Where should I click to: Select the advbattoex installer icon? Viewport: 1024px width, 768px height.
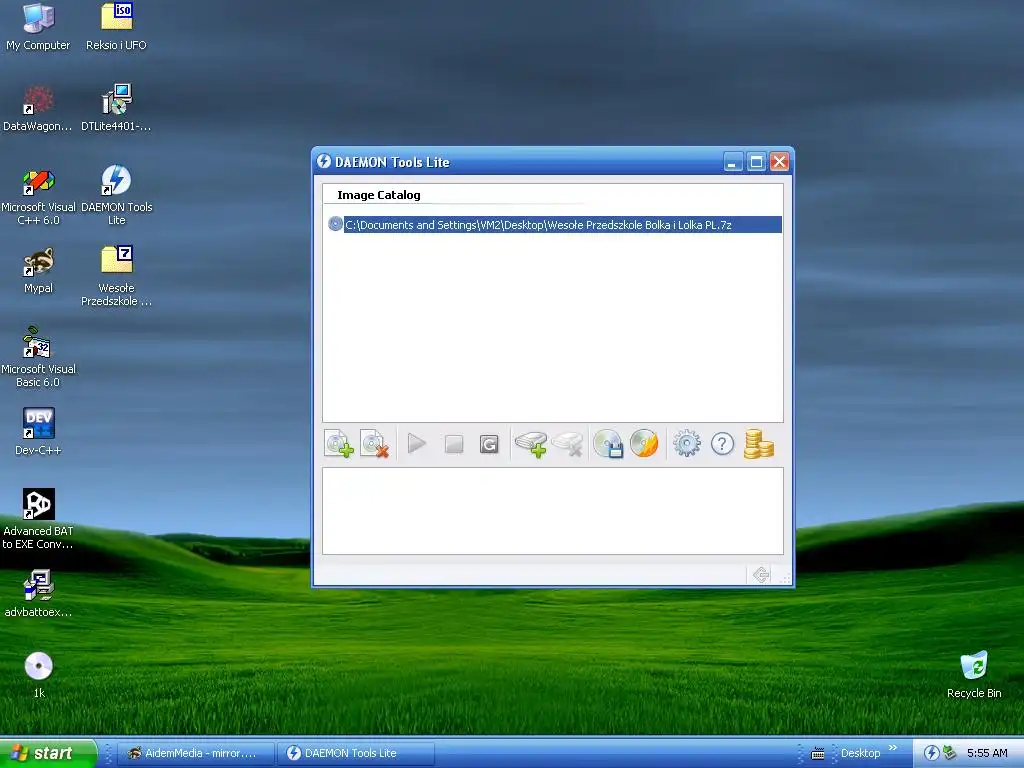pyautogui.click(x=38, y=594)
